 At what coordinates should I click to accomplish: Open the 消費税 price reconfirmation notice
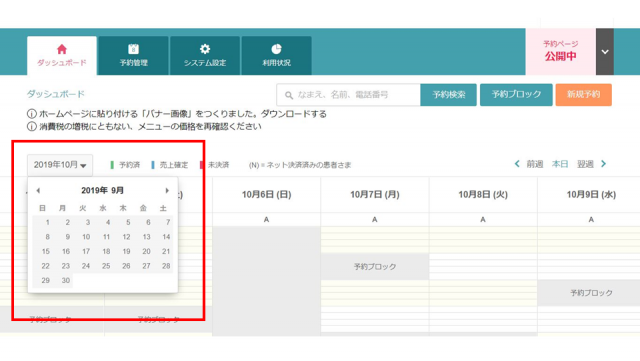coord(144,127)
